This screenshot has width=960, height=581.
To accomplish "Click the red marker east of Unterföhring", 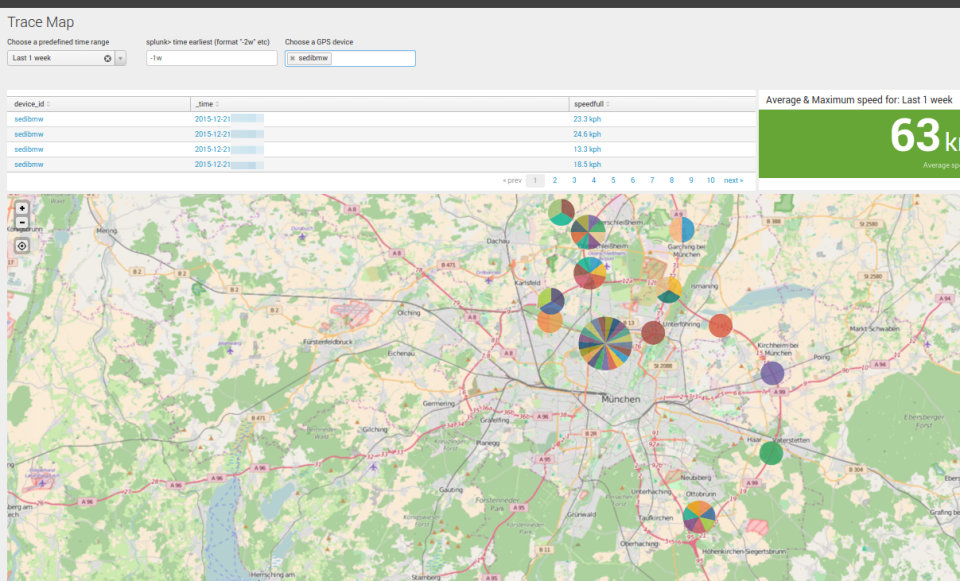I will [x=721, y=326].
